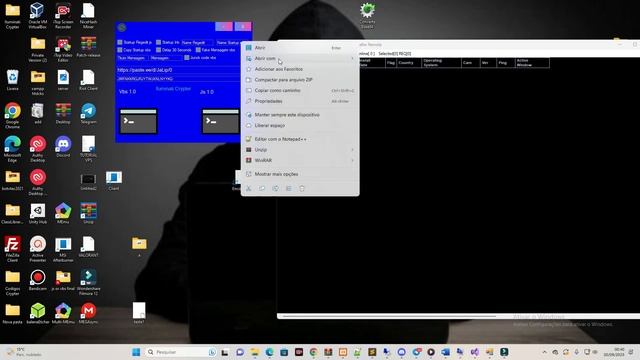Open Propriedades from the context menu
The width and height of the screenshot is (640, 360).
[x=300, y=101]
